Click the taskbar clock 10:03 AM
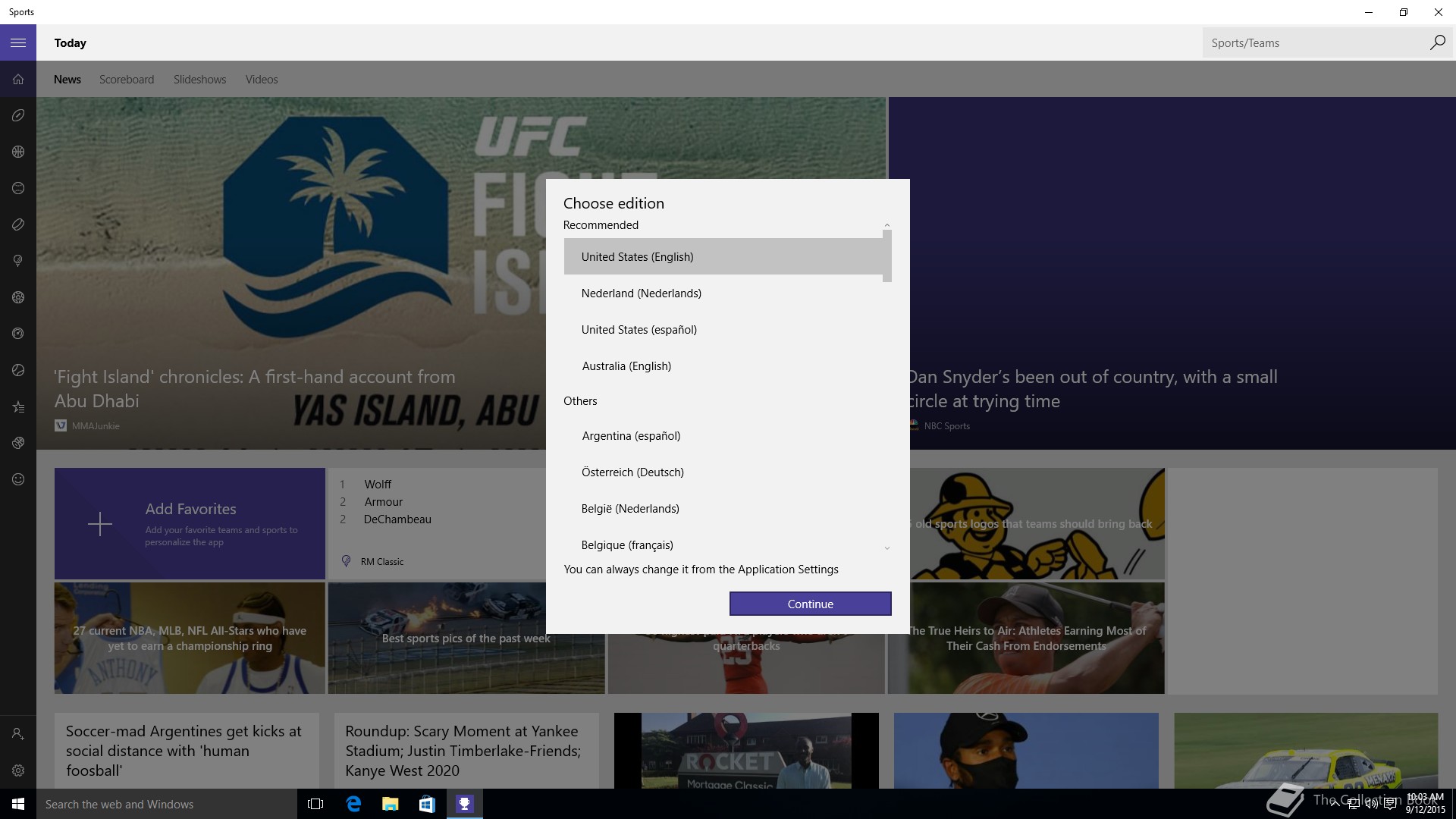This screenshot has width=1456, height=819. tap(1425, 804)
